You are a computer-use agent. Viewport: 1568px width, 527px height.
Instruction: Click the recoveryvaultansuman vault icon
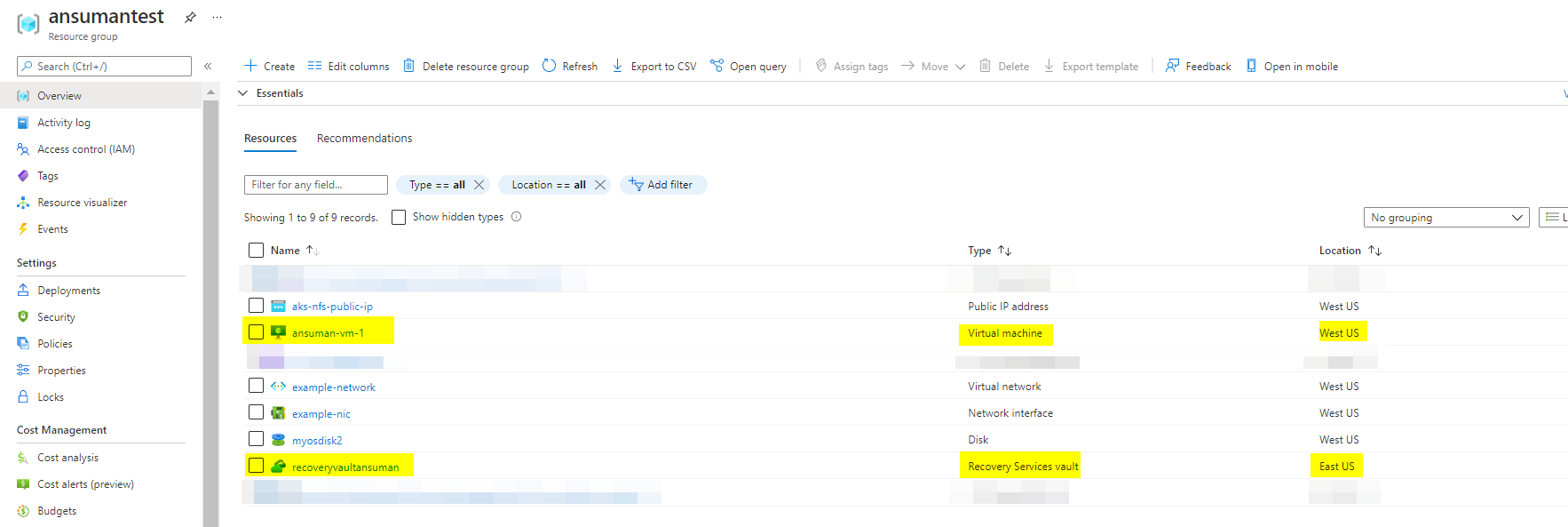click(278, 467)
